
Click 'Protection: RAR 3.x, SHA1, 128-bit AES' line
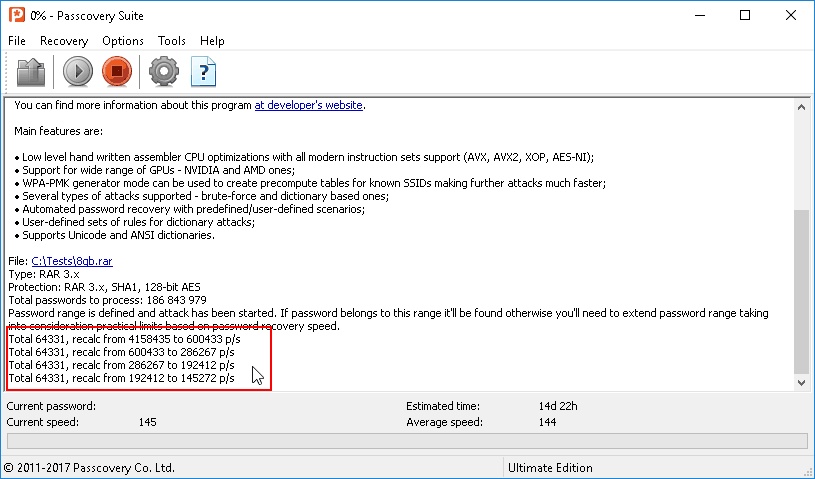(x=104, y=287)
